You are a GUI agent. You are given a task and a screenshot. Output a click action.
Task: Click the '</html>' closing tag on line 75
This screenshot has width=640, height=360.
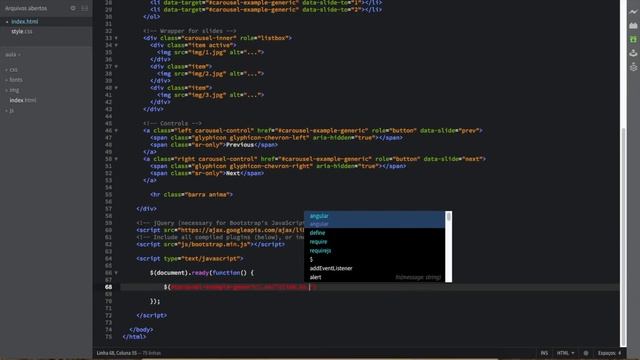(134, 337)
